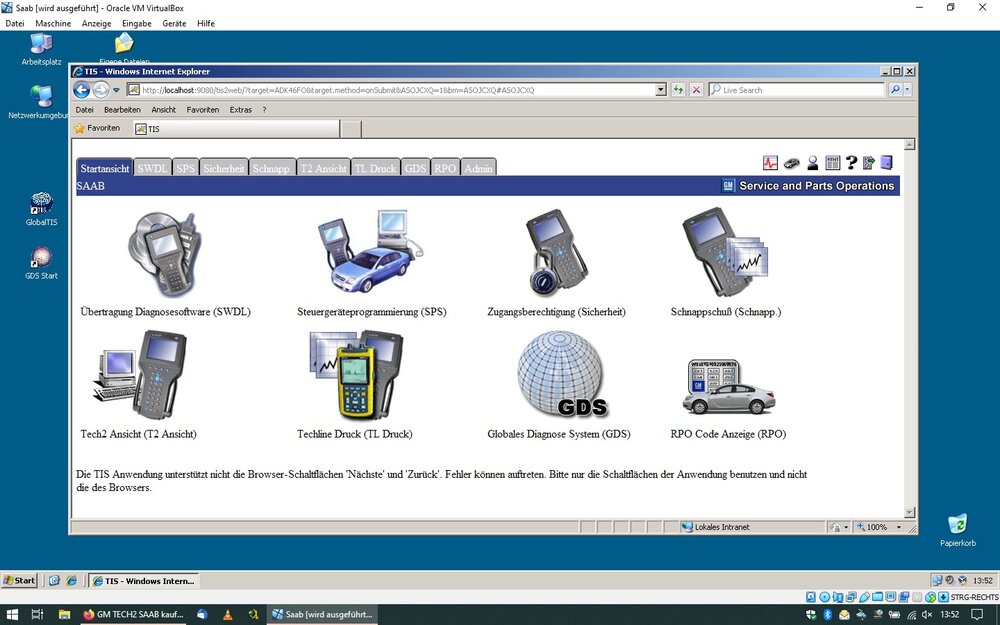The image size is (1000, 625).
Task: Click the green arrow export toolbar icon
Action: pyautogui.click(x=869, y=163)
